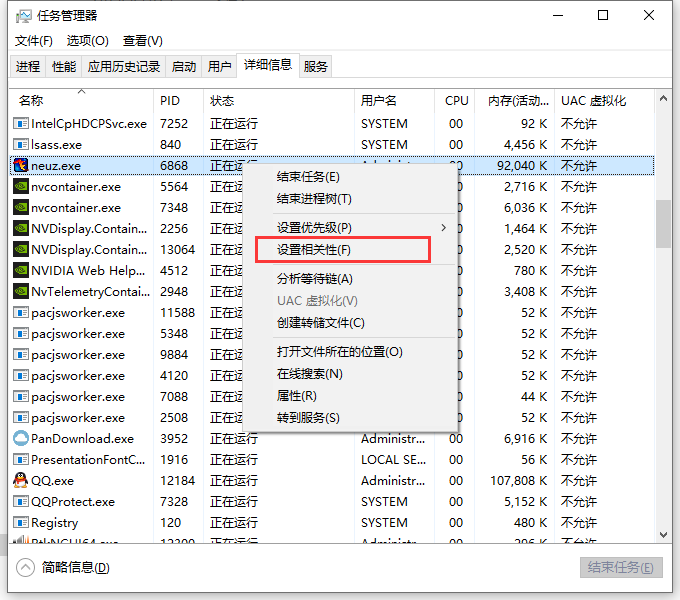Click the scrollbar down arrow

(x=663, y=535)
